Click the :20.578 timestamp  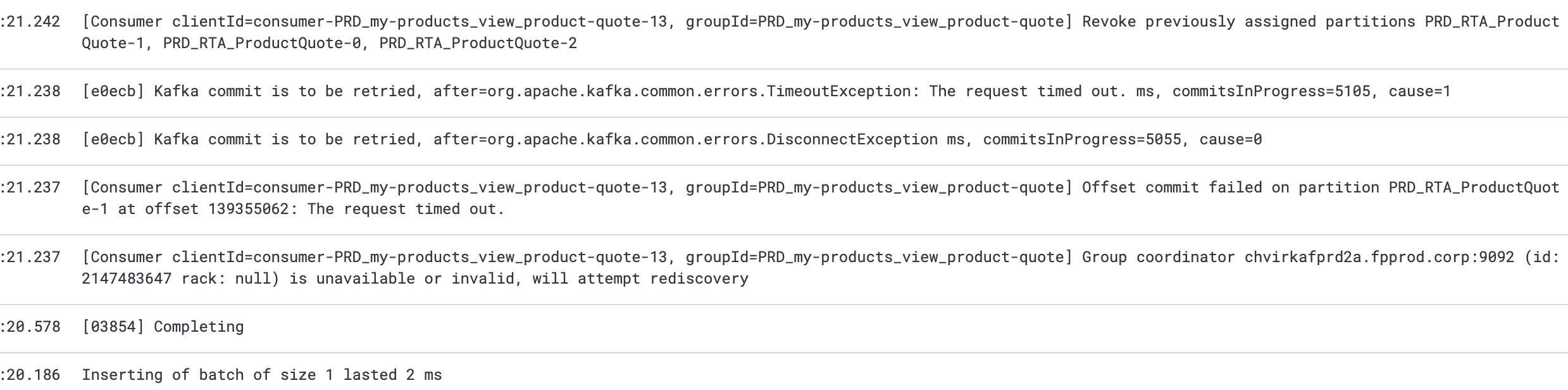click(x=30, y=327)
